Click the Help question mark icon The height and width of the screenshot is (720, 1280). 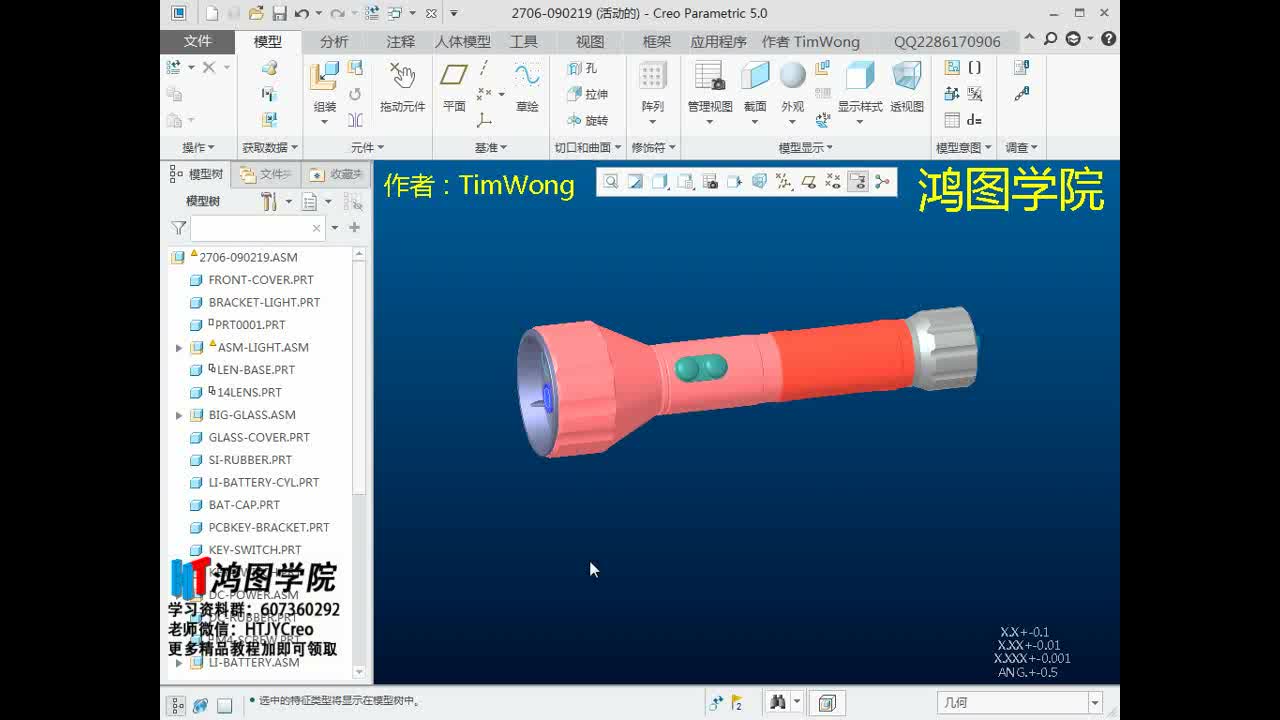point(1108,39)
